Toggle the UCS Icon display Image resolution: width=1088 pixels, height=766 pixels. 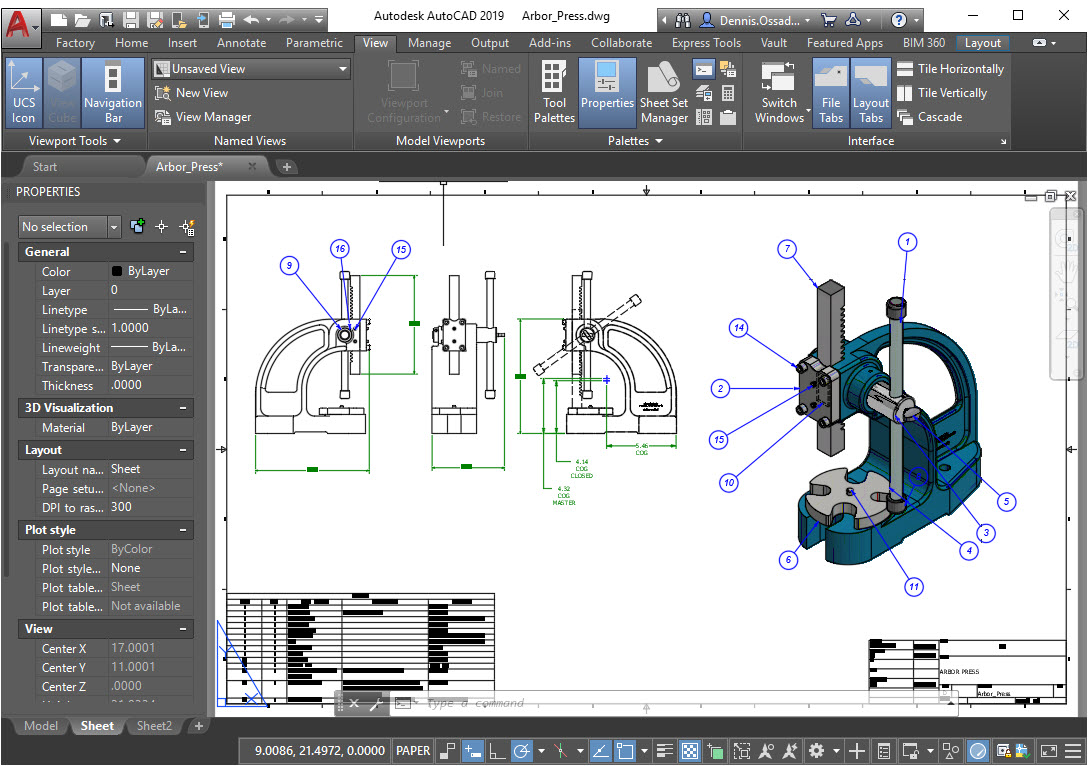tap(23, 92)
